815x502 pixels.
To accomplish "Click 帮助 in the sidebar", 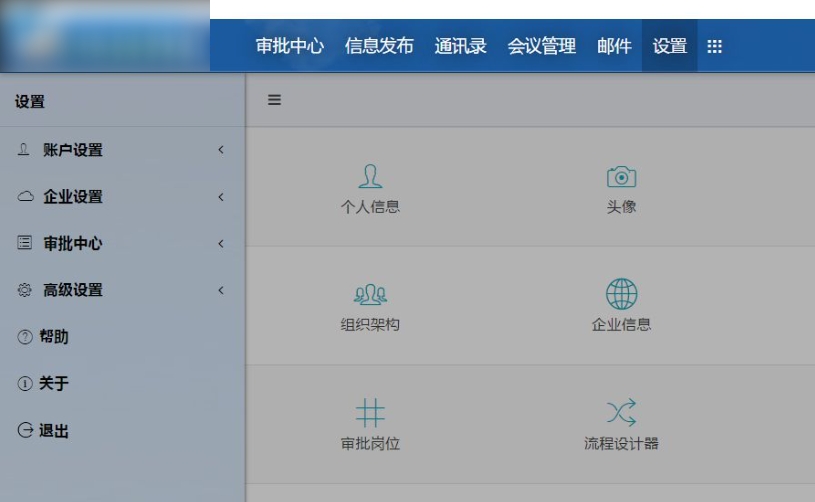I will 53,337.
